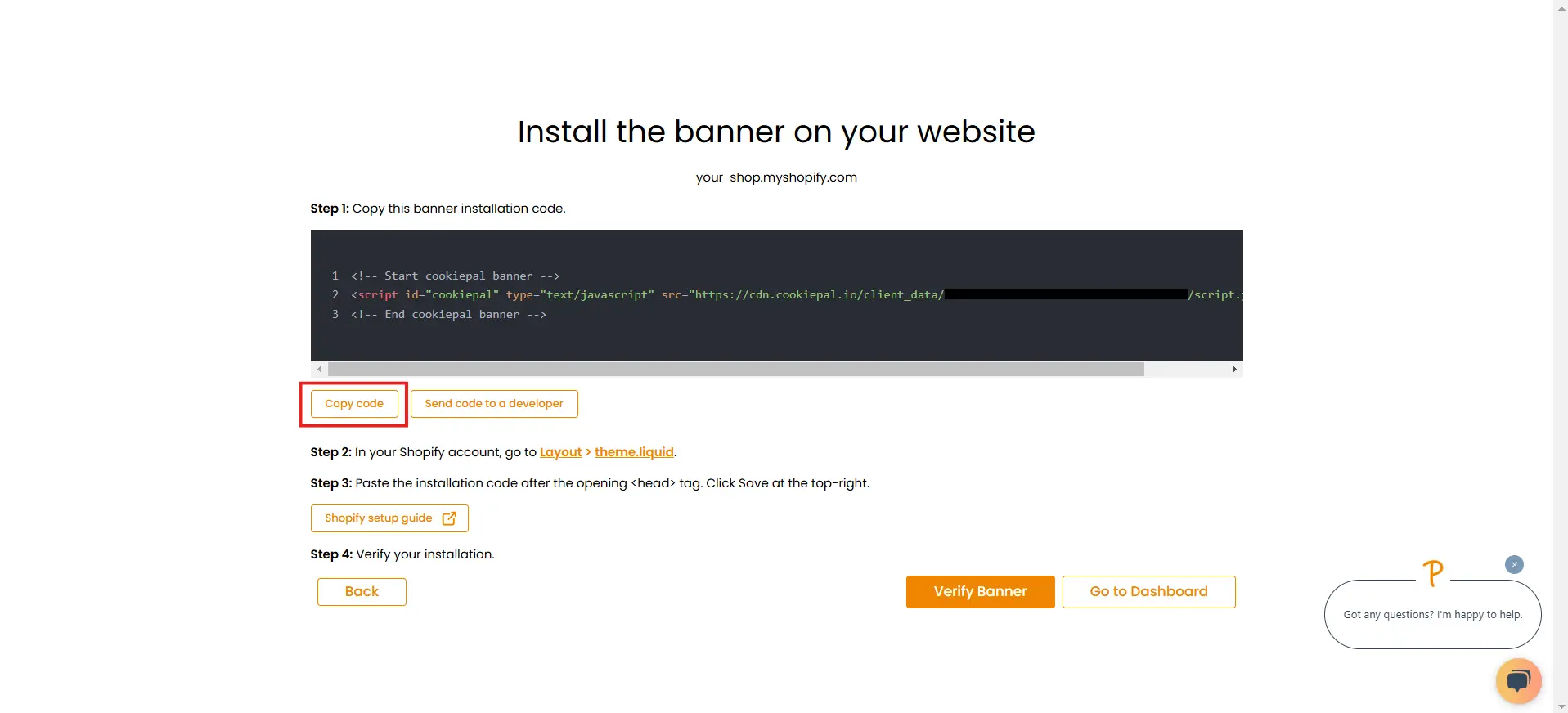The height and width of the screenshot is (713, 1568).
Task: Open the theme.liquid link
Action: point(634,452)
